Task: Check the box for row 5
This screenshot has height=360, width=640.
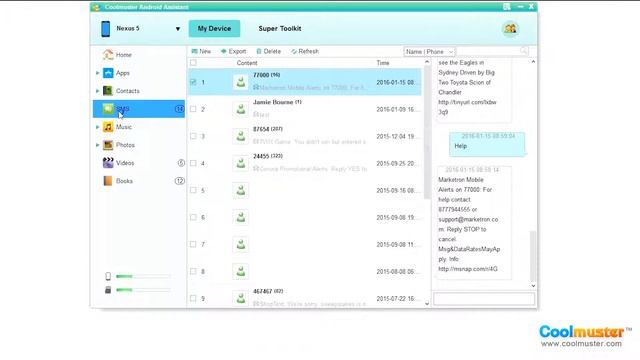Action: click(x=193, y=190)
